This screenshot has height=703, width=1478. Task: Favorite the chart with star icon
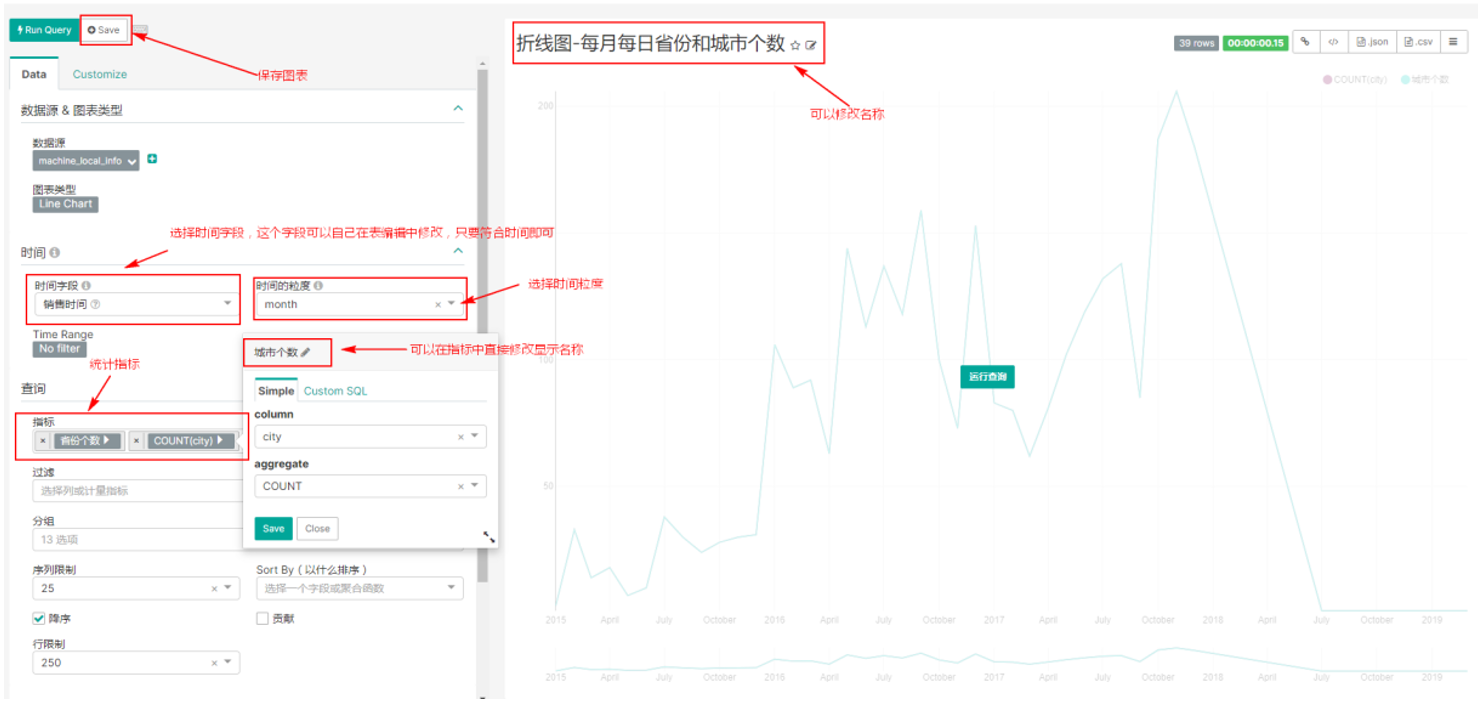796,46
